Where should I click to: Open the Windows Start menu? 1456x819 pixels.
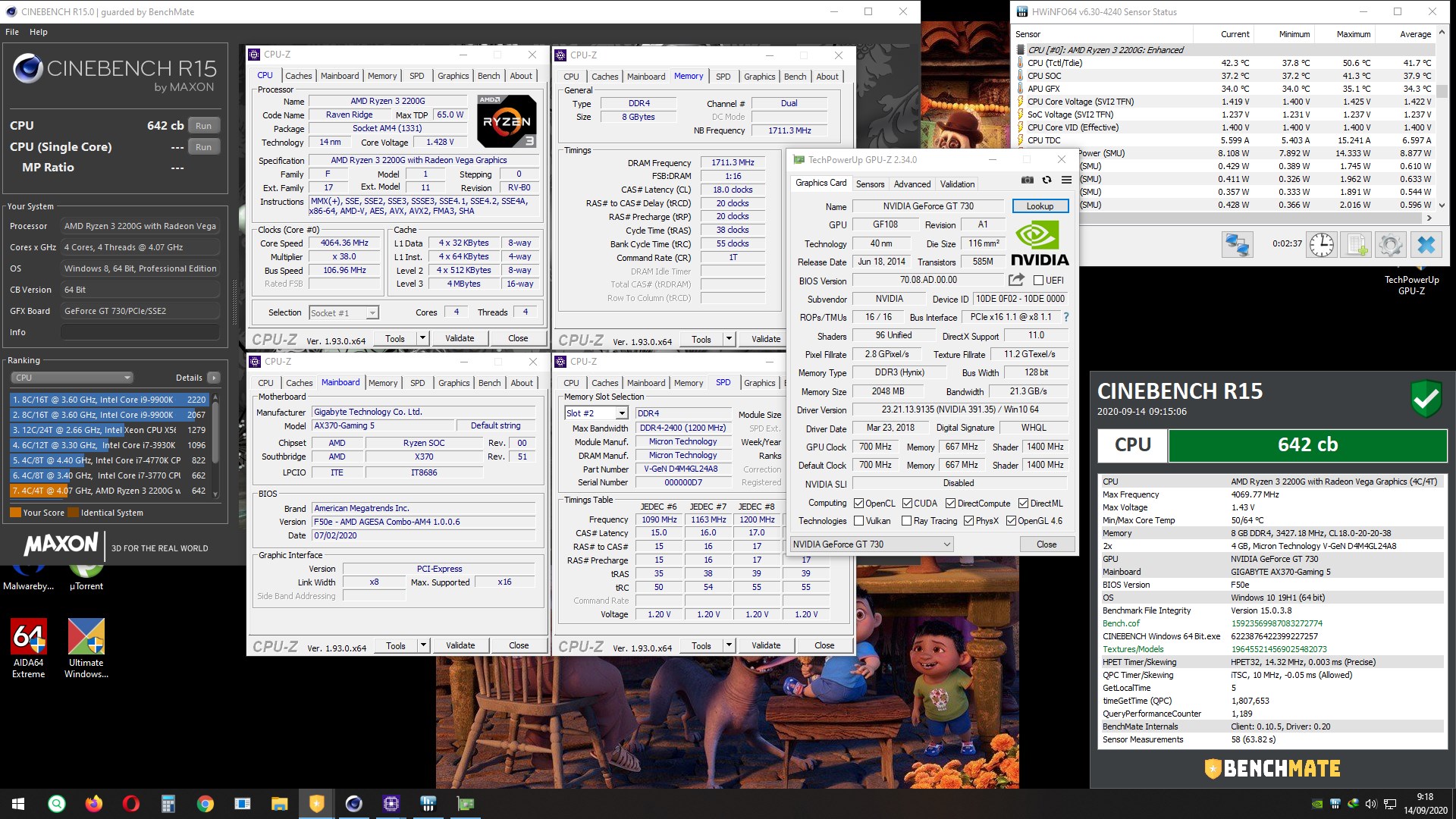pos(18,804)
